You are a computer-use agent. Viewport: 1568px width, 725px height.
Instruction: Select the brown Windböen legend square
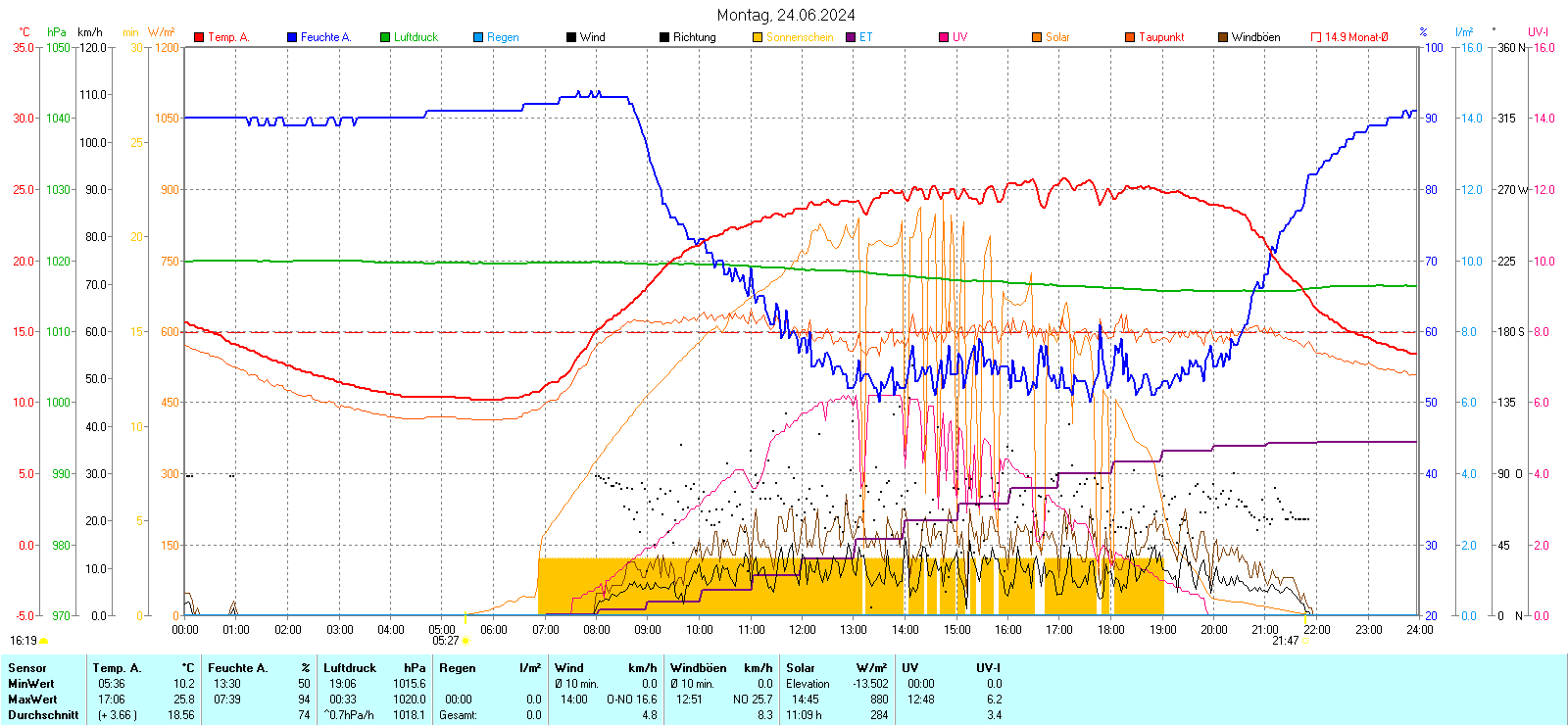coord(1223,37)
